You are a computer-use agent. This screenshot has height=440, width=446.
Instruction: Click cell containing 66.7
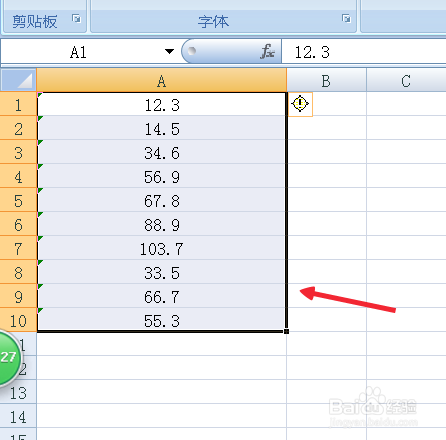click(x=162, y=296)
